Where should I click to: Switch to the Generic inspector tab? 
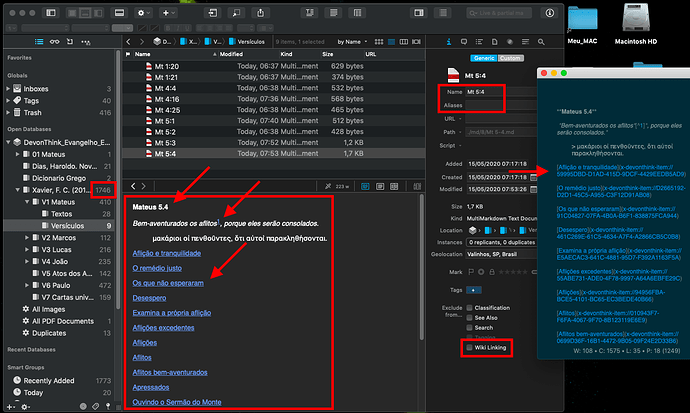[484, 57]
